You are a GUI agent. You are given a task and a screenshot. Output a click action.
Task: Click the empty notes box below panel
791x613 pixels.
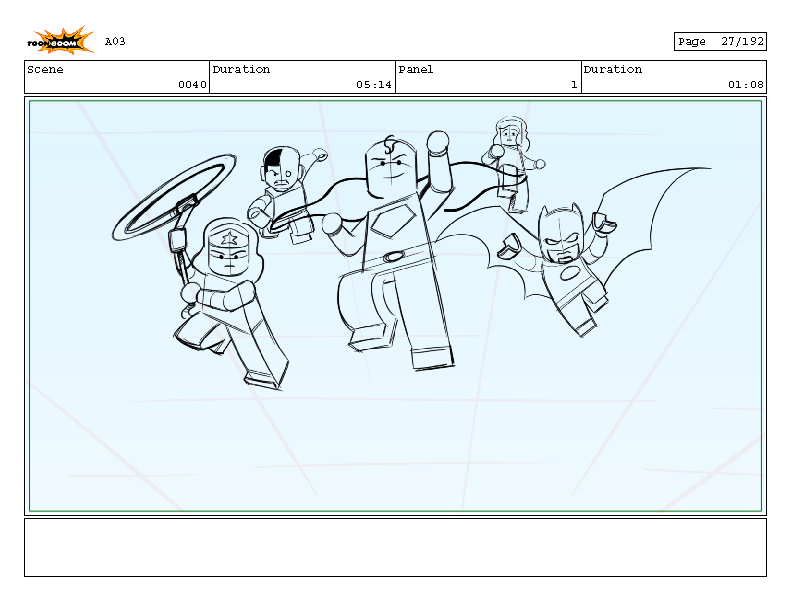pyautogui.click(x=396, y=547)
